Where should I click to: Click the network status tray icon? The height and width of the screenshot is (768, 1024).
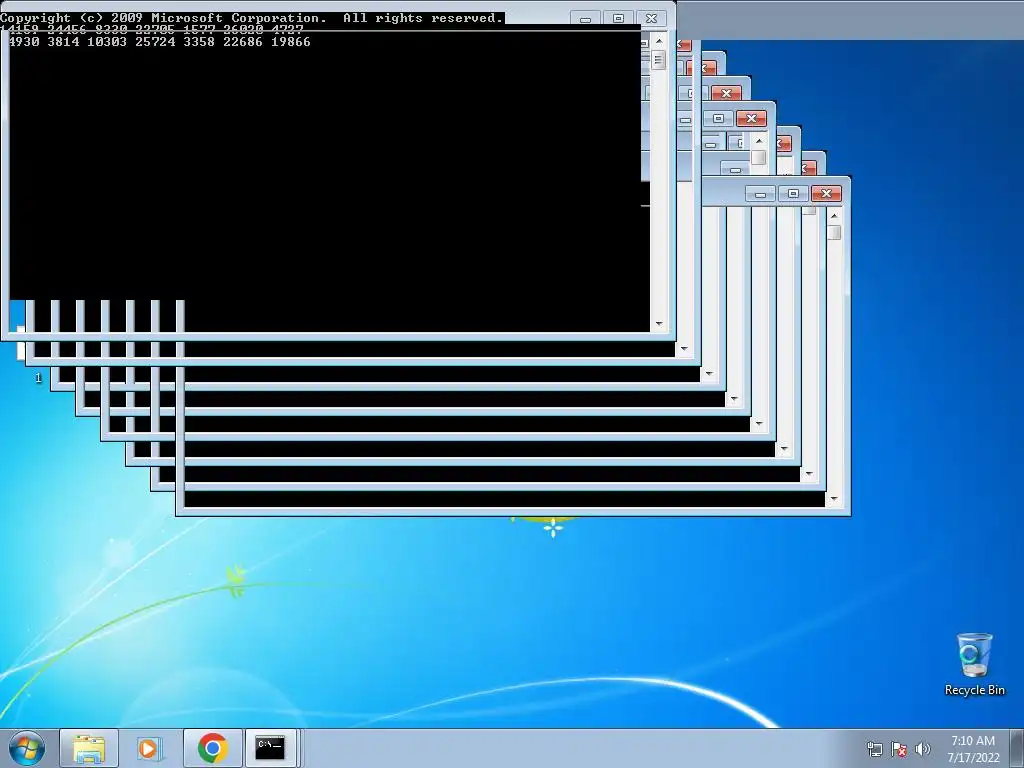click(x=875, y=749)
